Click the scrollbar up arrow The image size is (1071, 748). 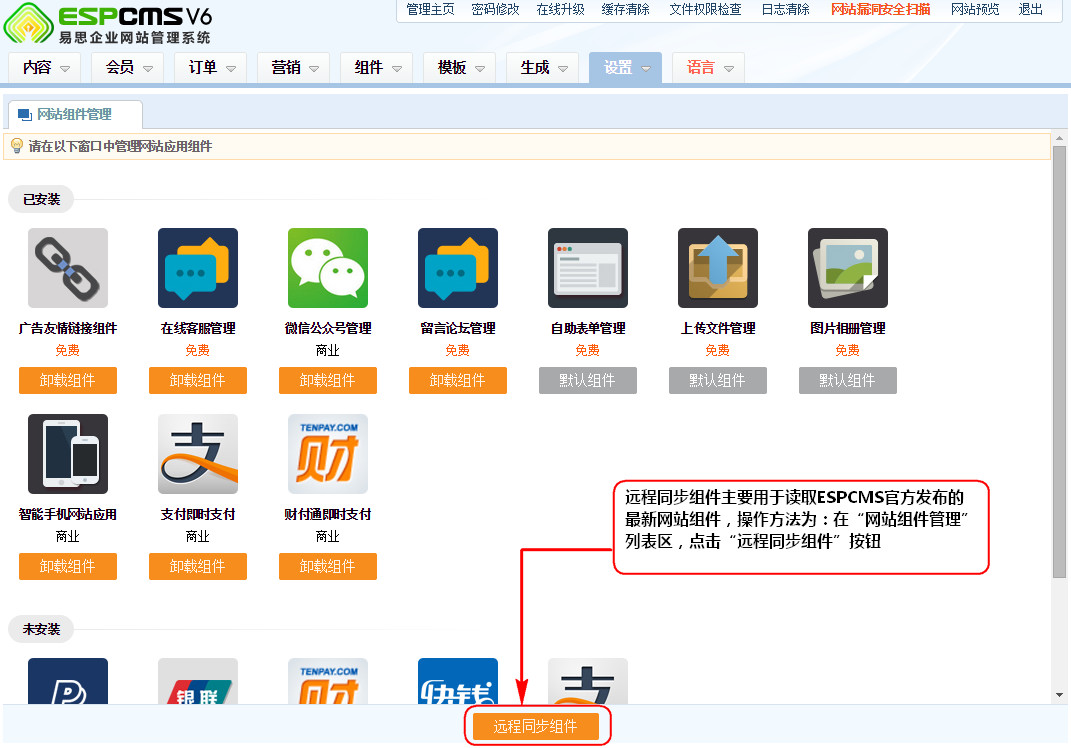tap(1059, 138)
